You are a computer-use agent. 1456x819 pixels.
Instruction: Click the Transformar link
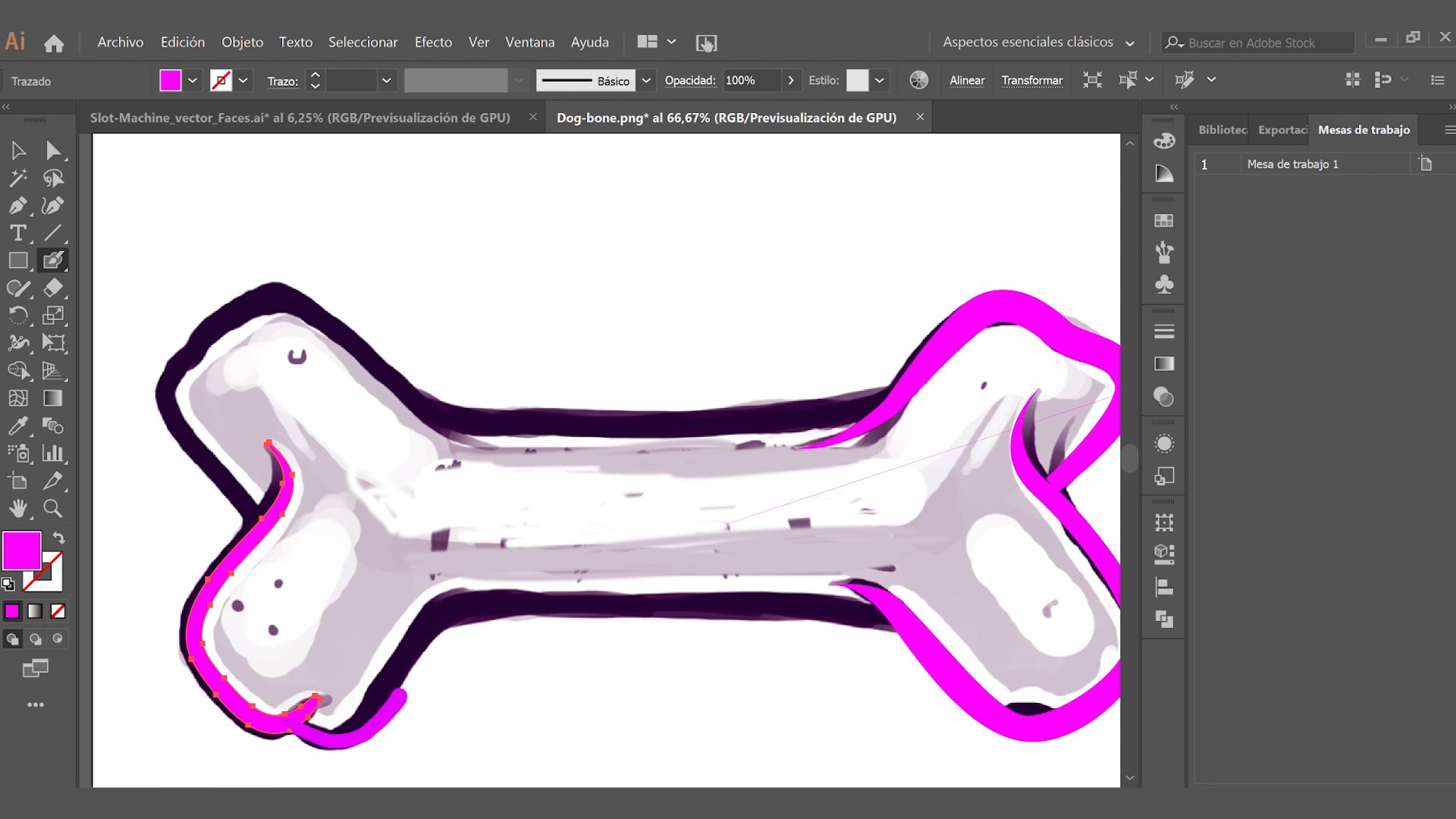click(x=1033, y=80)
